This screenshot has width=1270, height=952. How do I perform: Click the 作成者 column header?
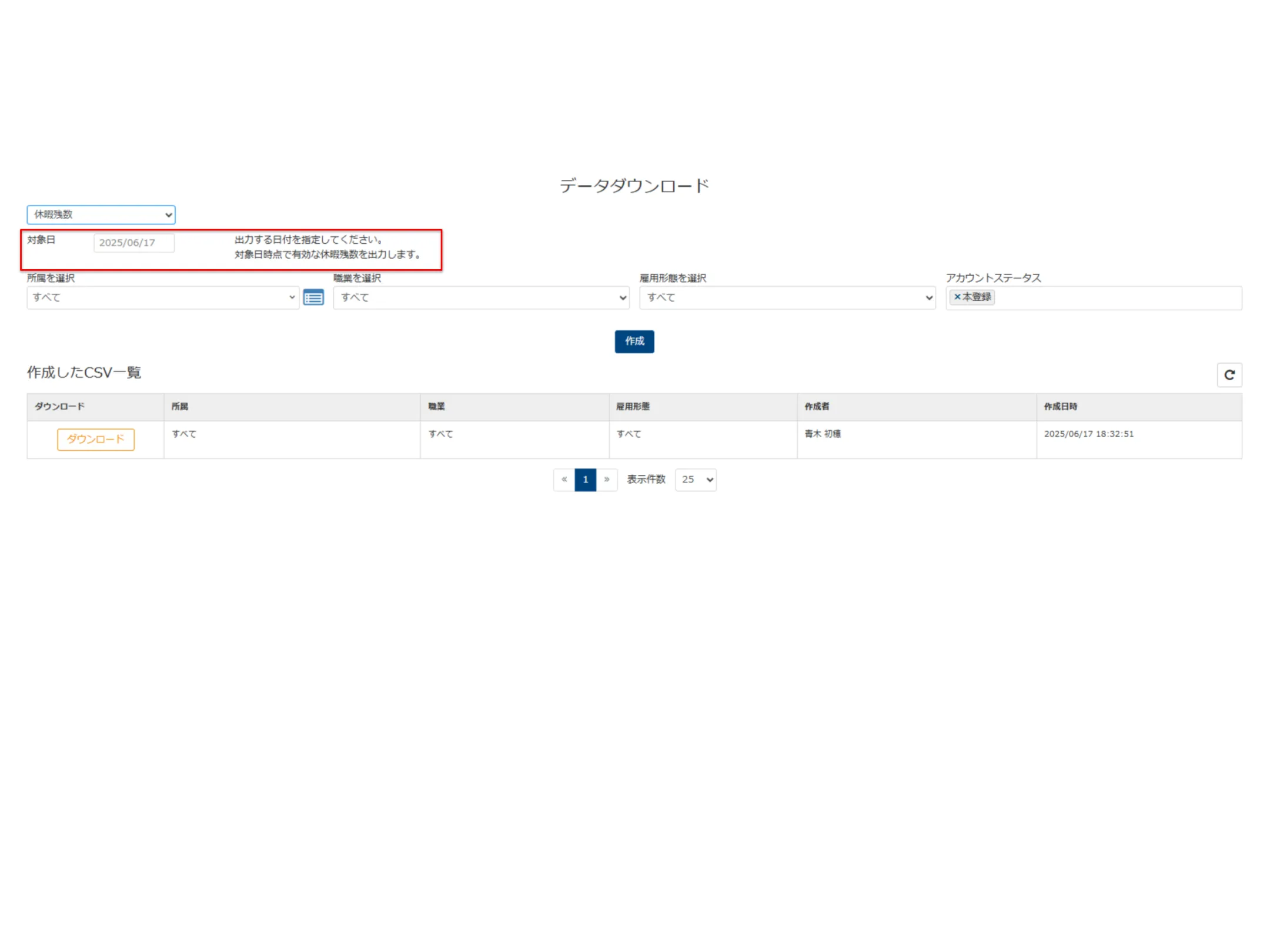click(816, 407)
